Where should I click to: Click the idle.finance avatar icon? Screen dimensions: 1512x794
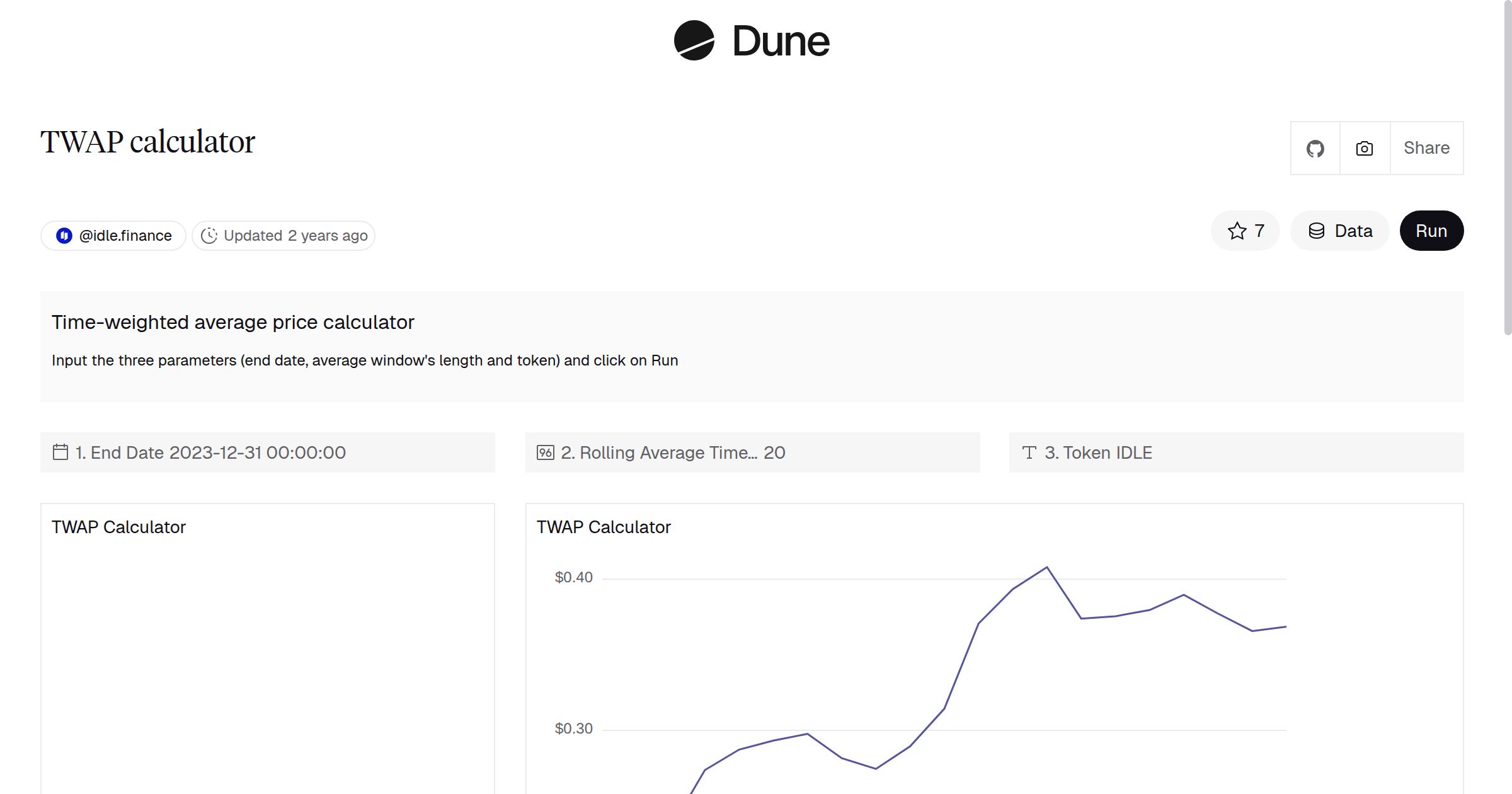tap(65, 235)
